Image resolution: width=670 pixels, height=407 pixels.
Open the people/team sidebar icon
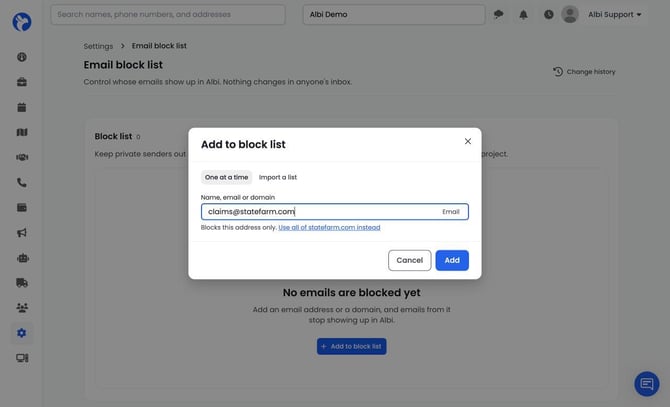22,307
